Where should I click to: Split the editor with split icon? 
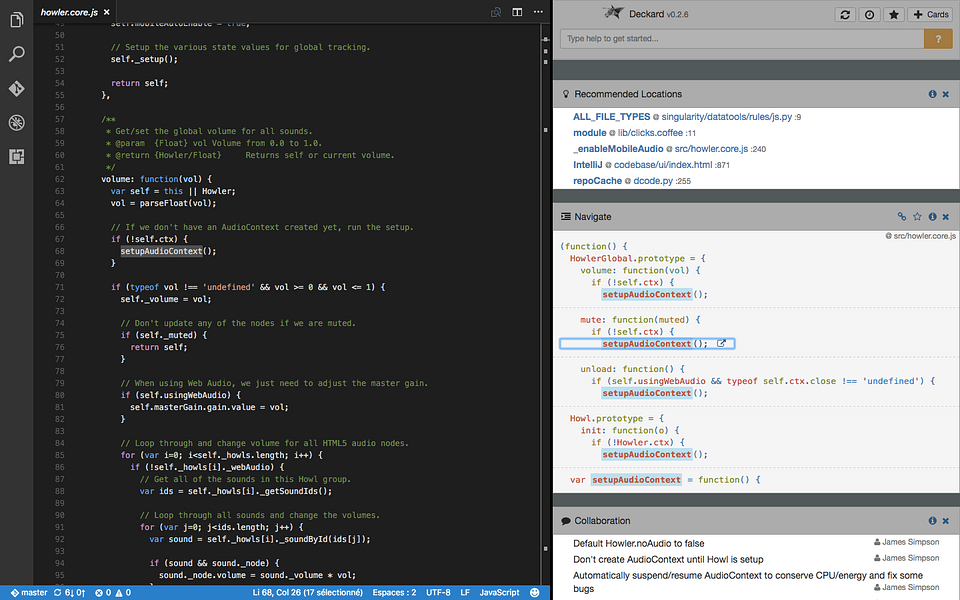click(x=517, y=12)
